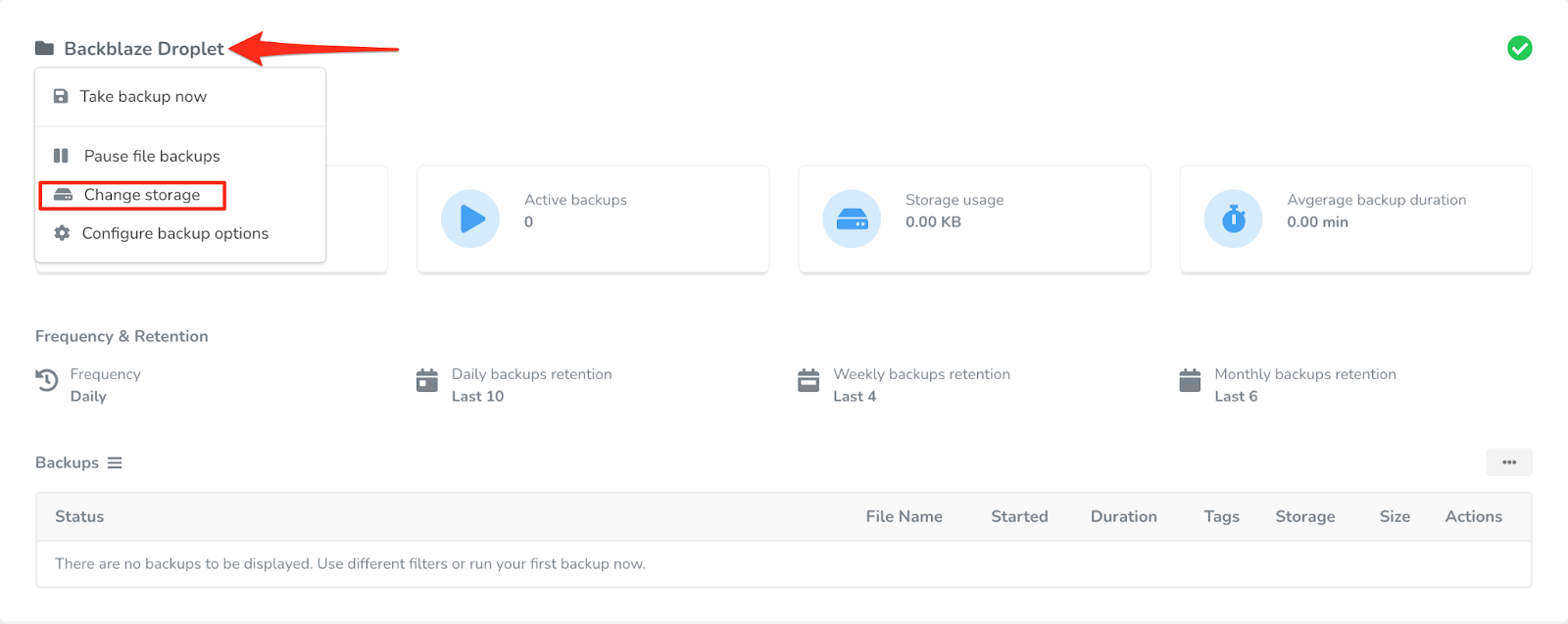
Task: Click the calendar icon for Monthly backups retention
Action: [1190, 380]
